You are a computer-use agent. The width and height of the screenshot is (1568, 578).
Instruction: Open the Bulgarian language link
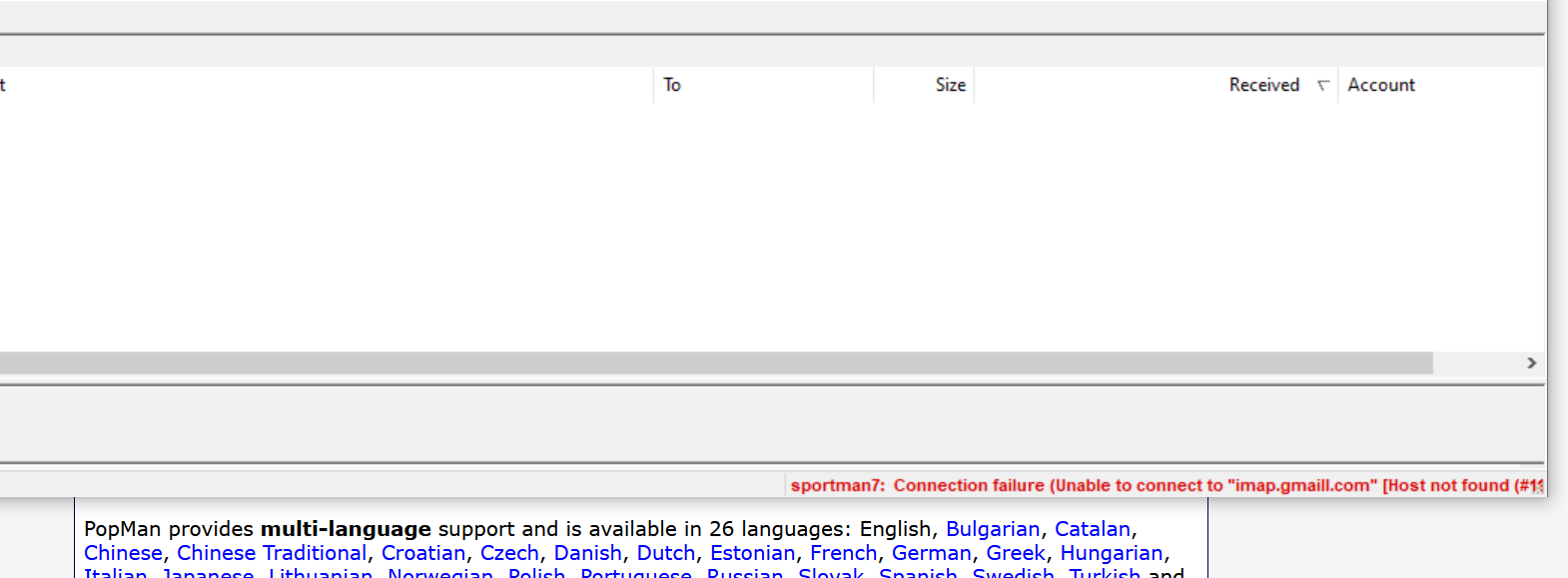[x=992, y=529]
